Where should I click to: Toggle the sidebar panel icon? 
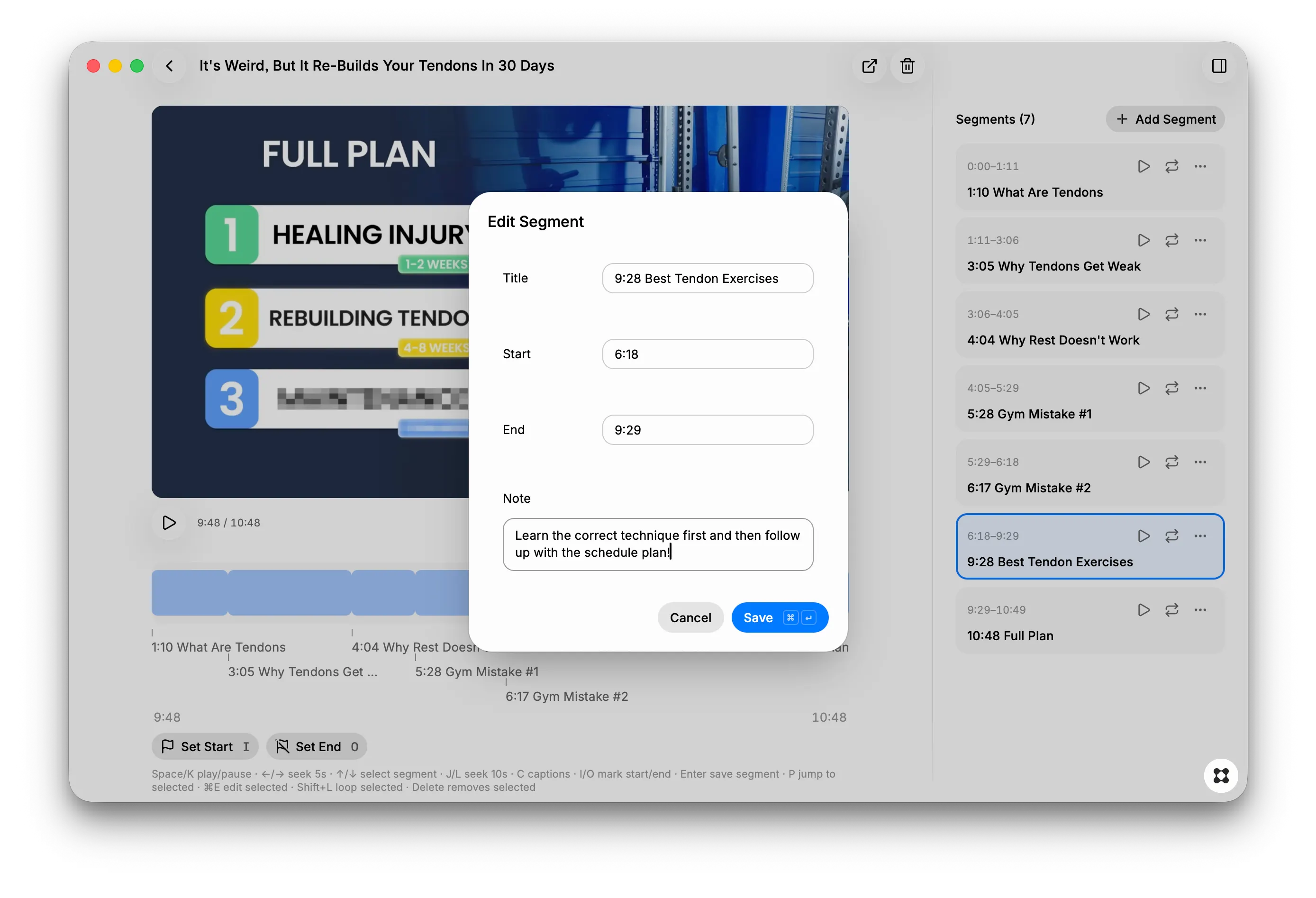pos(1219,66)
